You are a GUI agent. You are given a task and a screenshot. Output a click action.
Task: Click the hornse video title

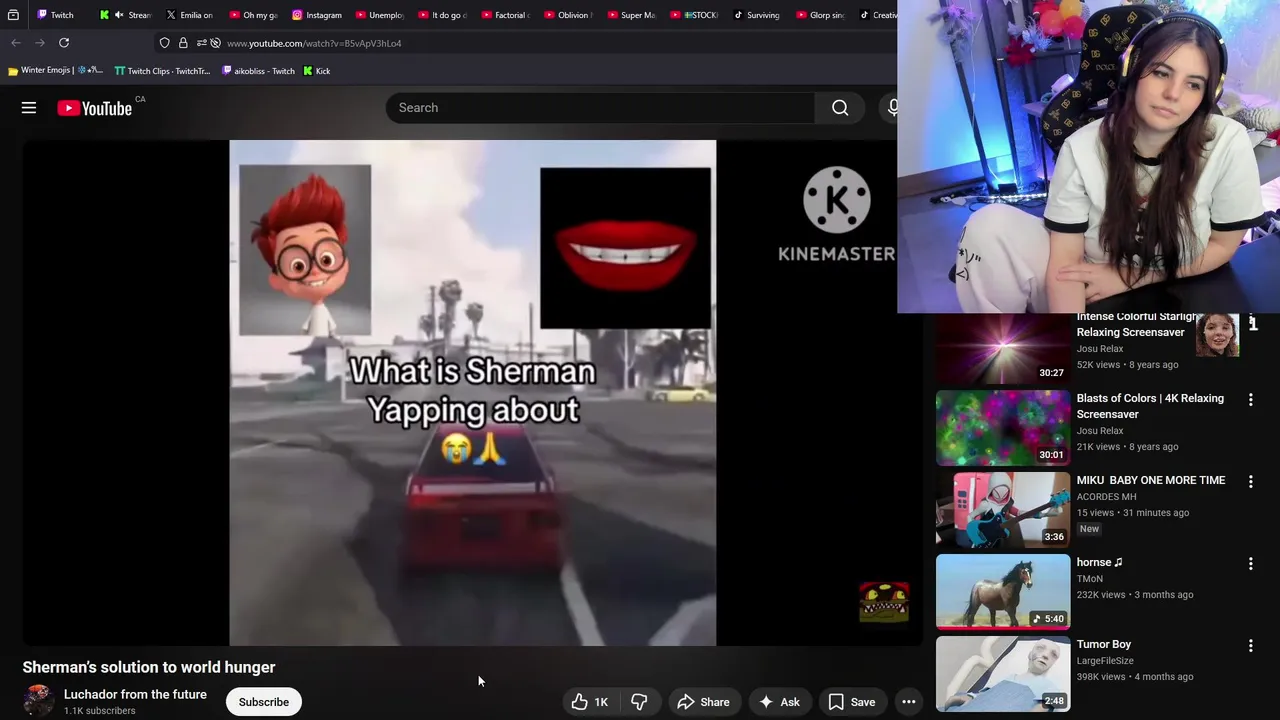click(x=1099, y=562)
